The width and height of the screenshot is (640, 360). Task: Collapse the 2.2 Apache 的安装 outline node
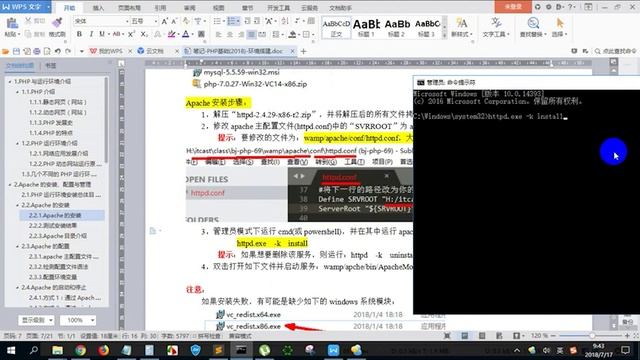pyautogui.click(x=18, y=205)
